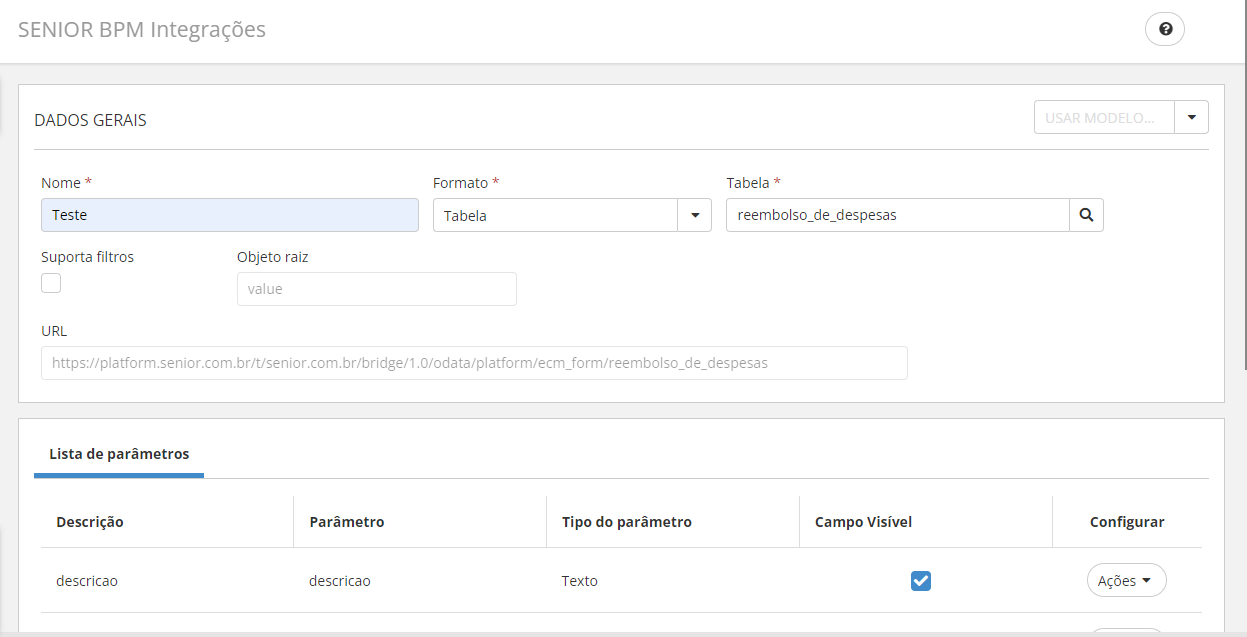Enable the Suporta filtros checkbox

click(x=51, y=283)
